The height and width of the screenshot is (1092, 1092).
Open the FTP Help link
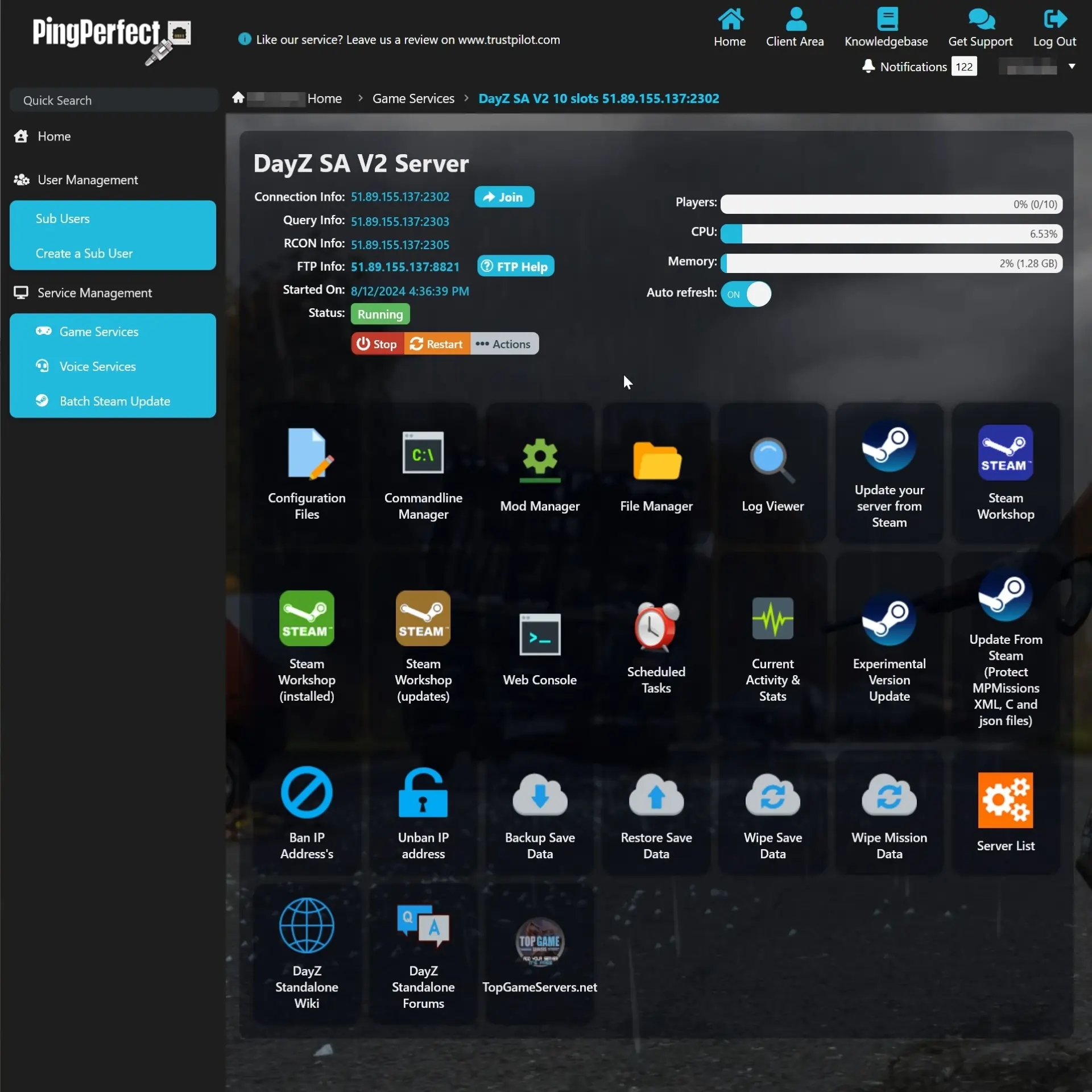(x=515, y=266)
